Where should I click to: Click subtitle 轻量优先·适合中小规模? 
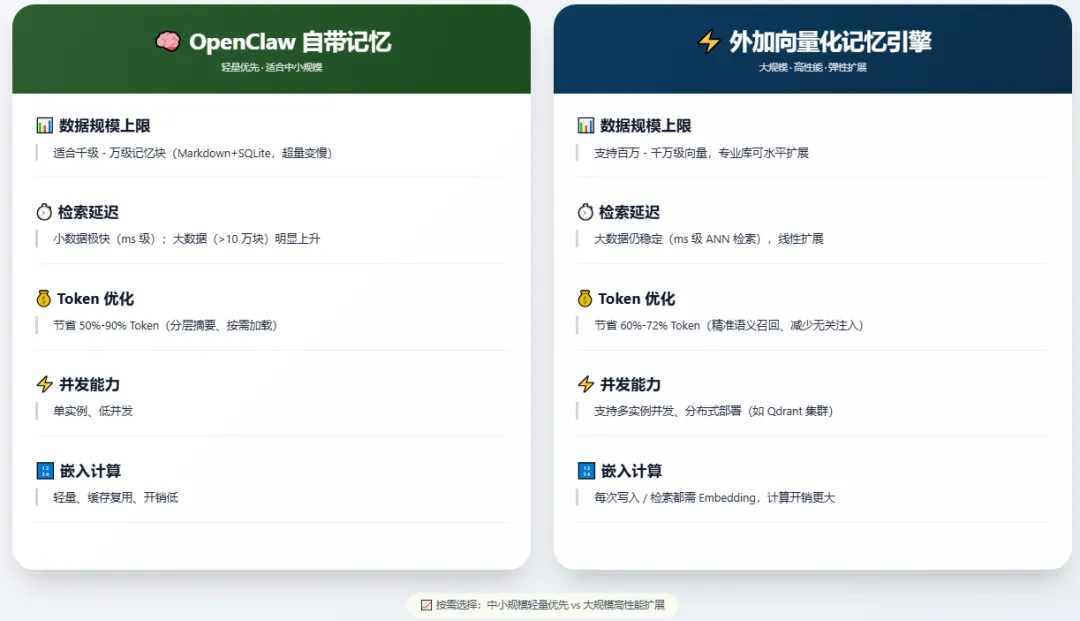271,67
